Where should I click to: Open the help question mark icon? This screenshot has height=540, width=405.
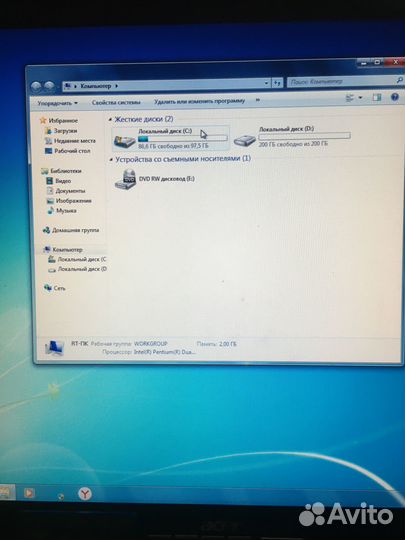[x=395, y=97]
